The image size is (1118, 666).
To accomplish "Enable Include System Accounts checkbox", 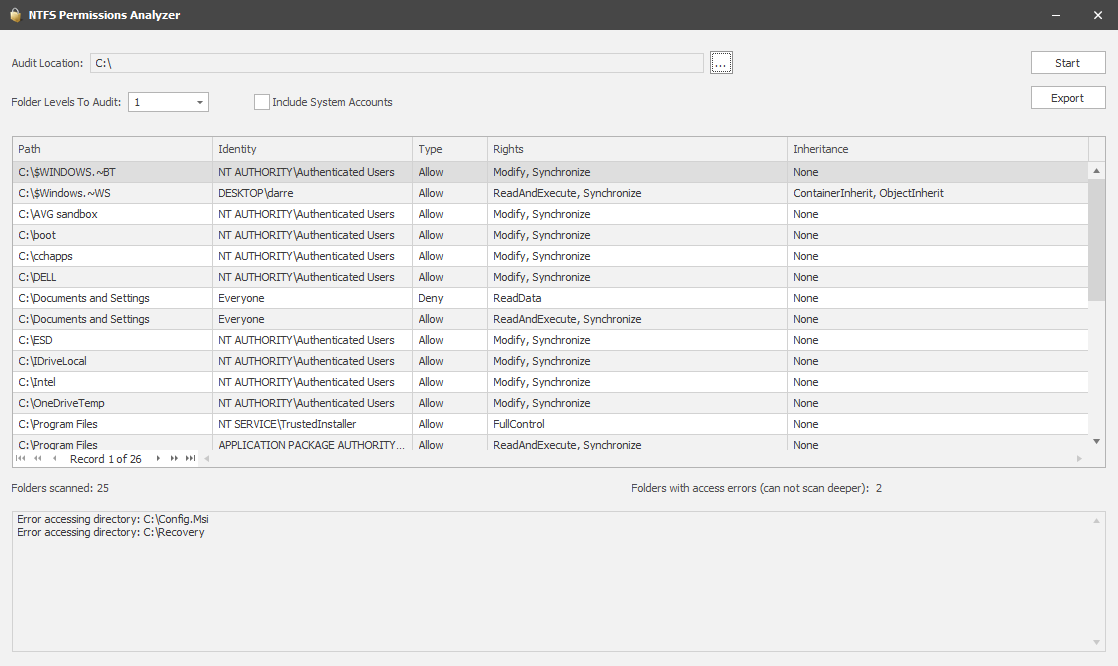I will (x=262, y=102).
